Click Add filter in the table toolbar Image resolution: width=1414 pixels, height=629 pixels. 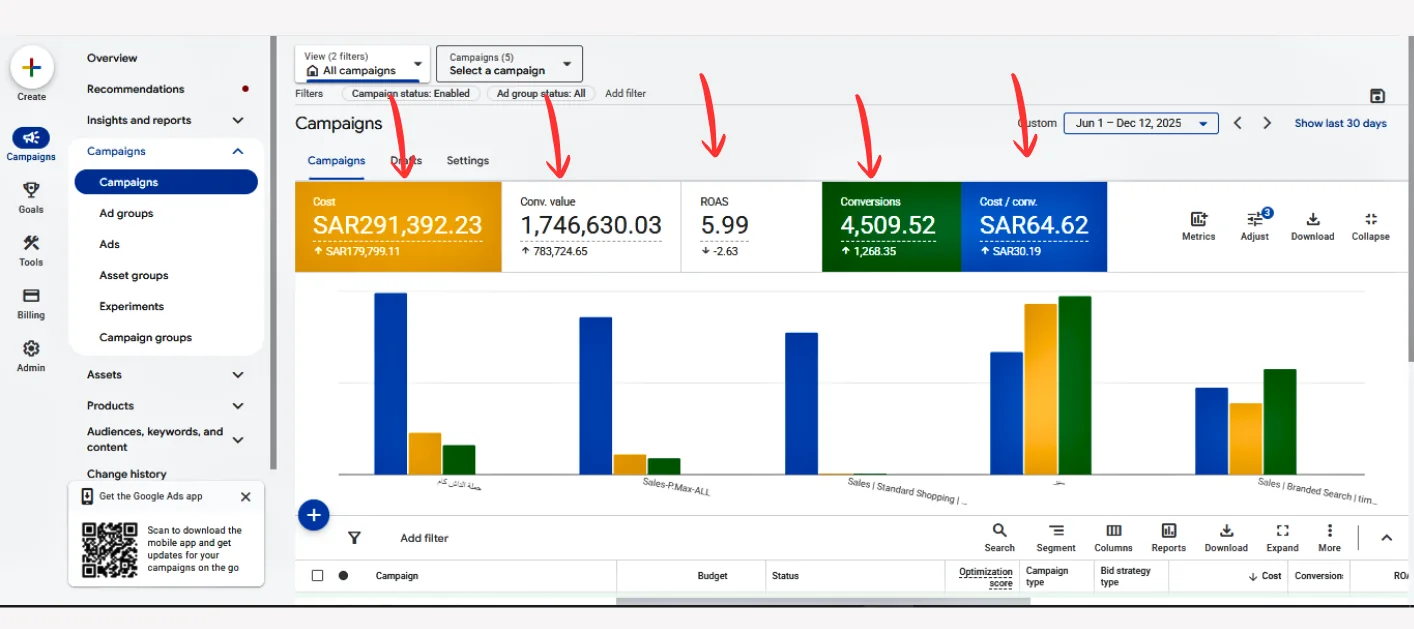tap(425, 538)
